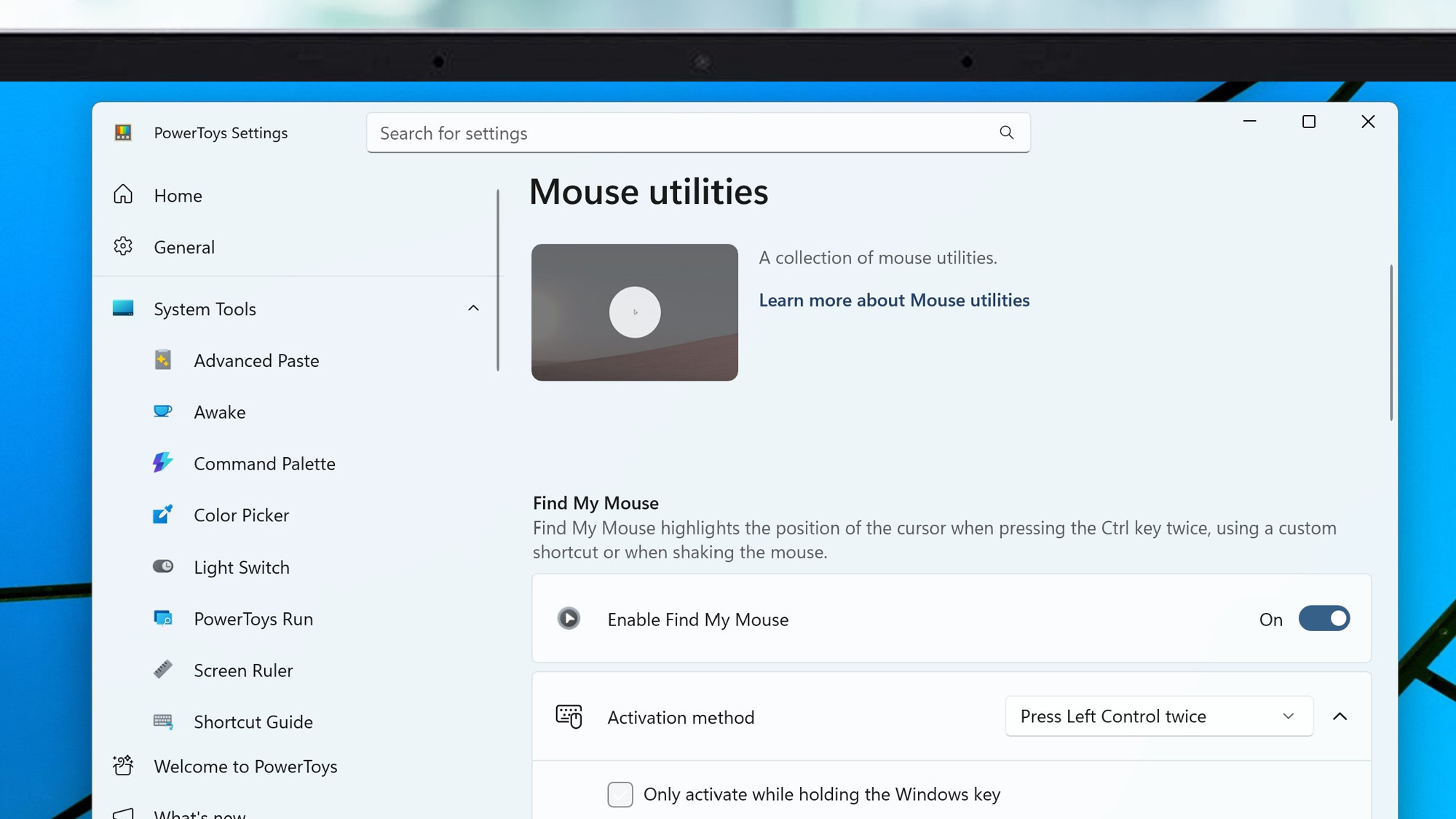1456x819 pixels.
Task: Click the Shortcut Guide keyboard icon
Action: pyautogui.click(x=162, y=721)
